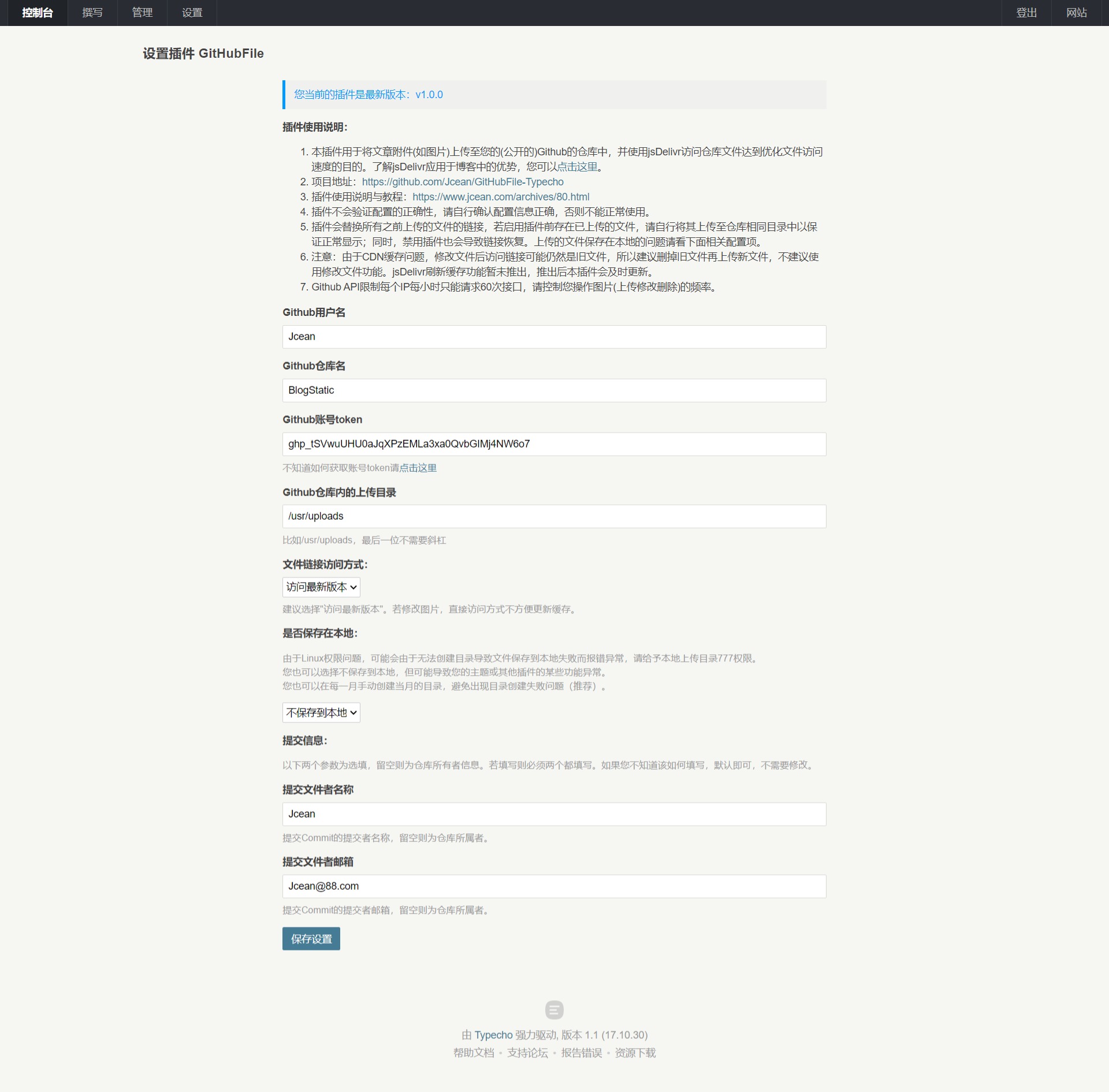This screenshot has width=1109, height=1092.
Task: Select the Github用户名 input field
Action: pyautogui.click(x=553, y=336)
